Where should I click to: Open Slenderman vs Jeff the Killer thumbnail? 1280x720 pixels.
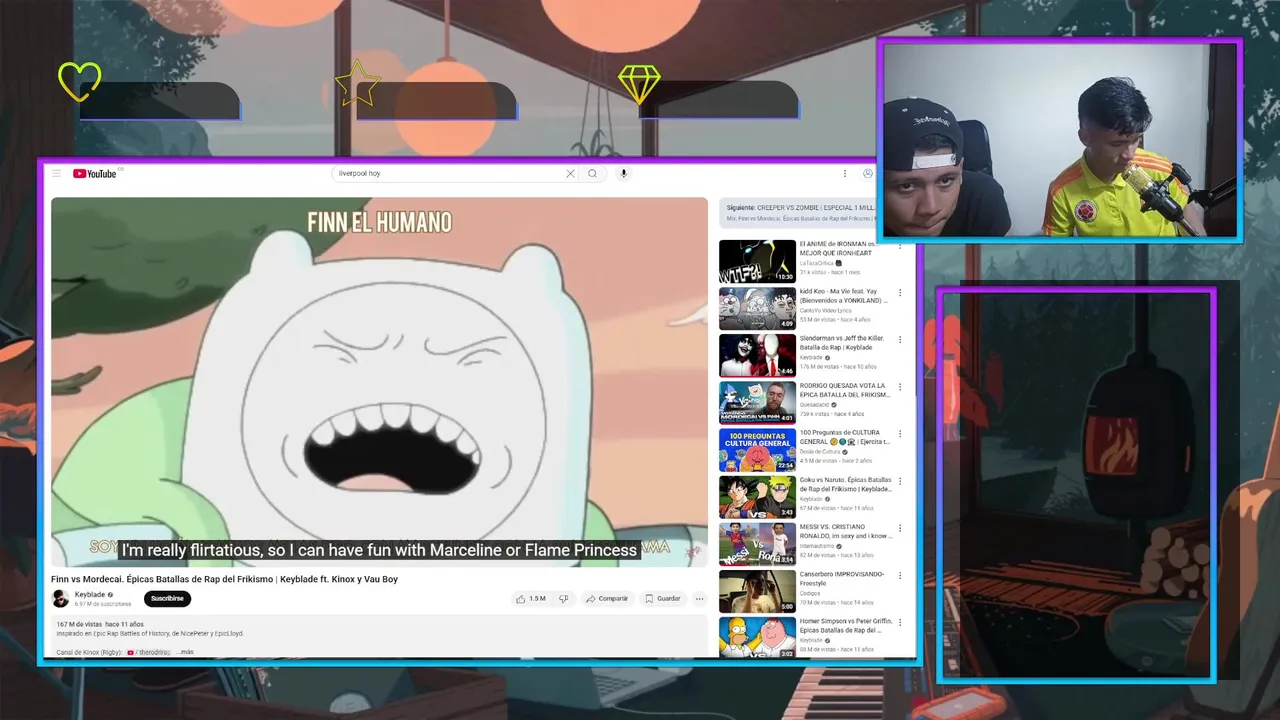(x=757, y=355)
